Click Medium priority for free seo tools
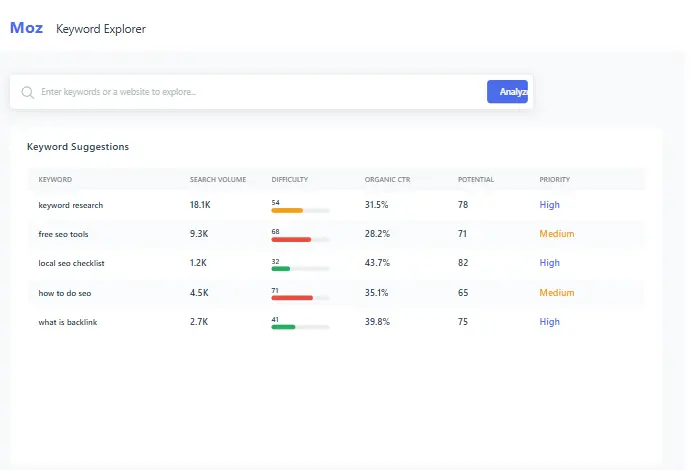 click(557, 234)
